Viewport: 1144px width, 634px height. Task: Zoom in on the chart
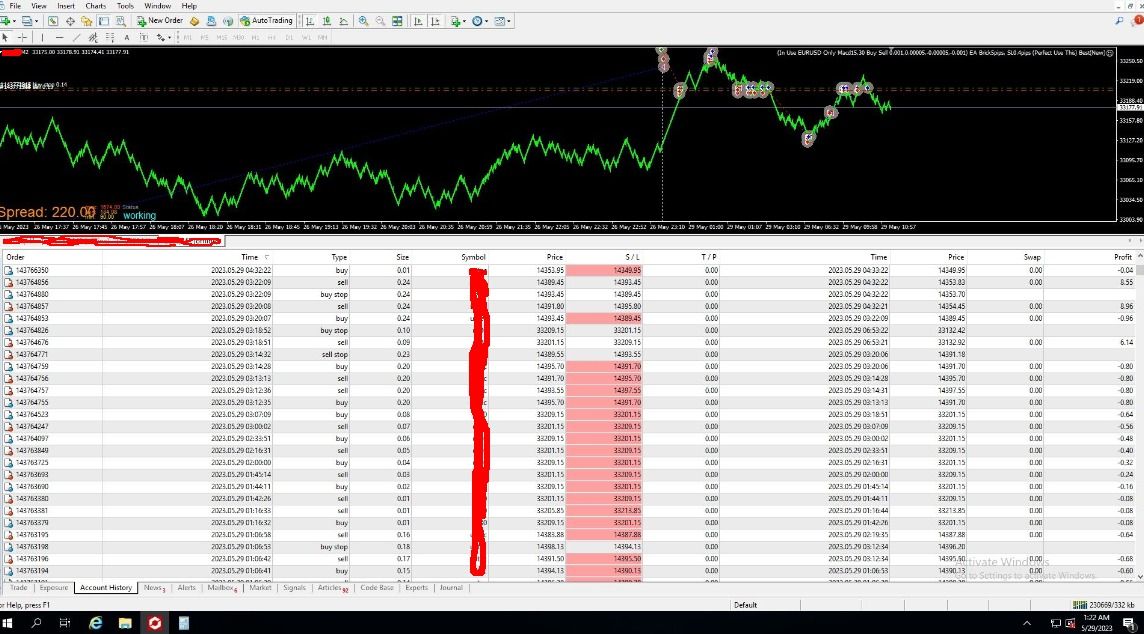point(363,21)
